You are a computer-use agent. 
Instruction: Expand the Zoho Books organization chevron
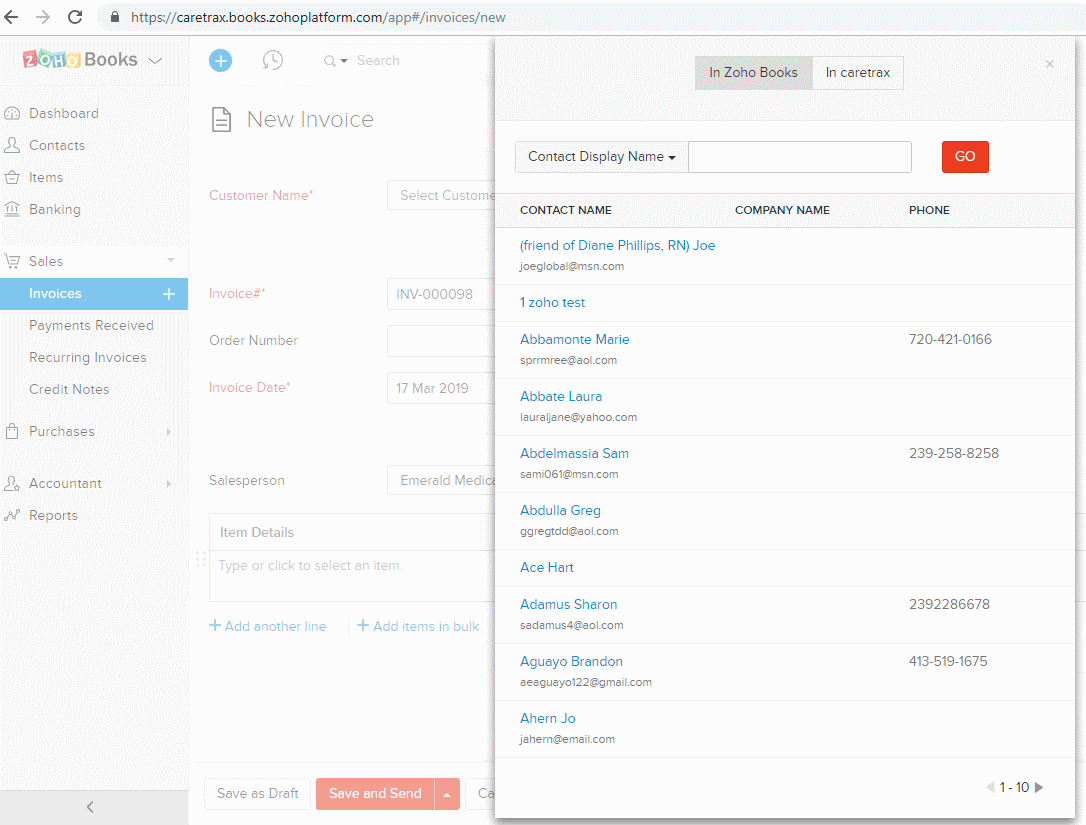click(x=155, y=60)
